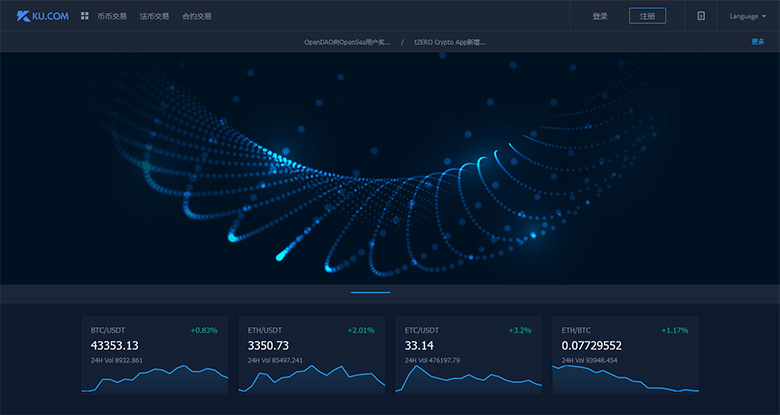Click the KU.COM logo
Viewport: 780px width, 415px height.
coord(43,16)
